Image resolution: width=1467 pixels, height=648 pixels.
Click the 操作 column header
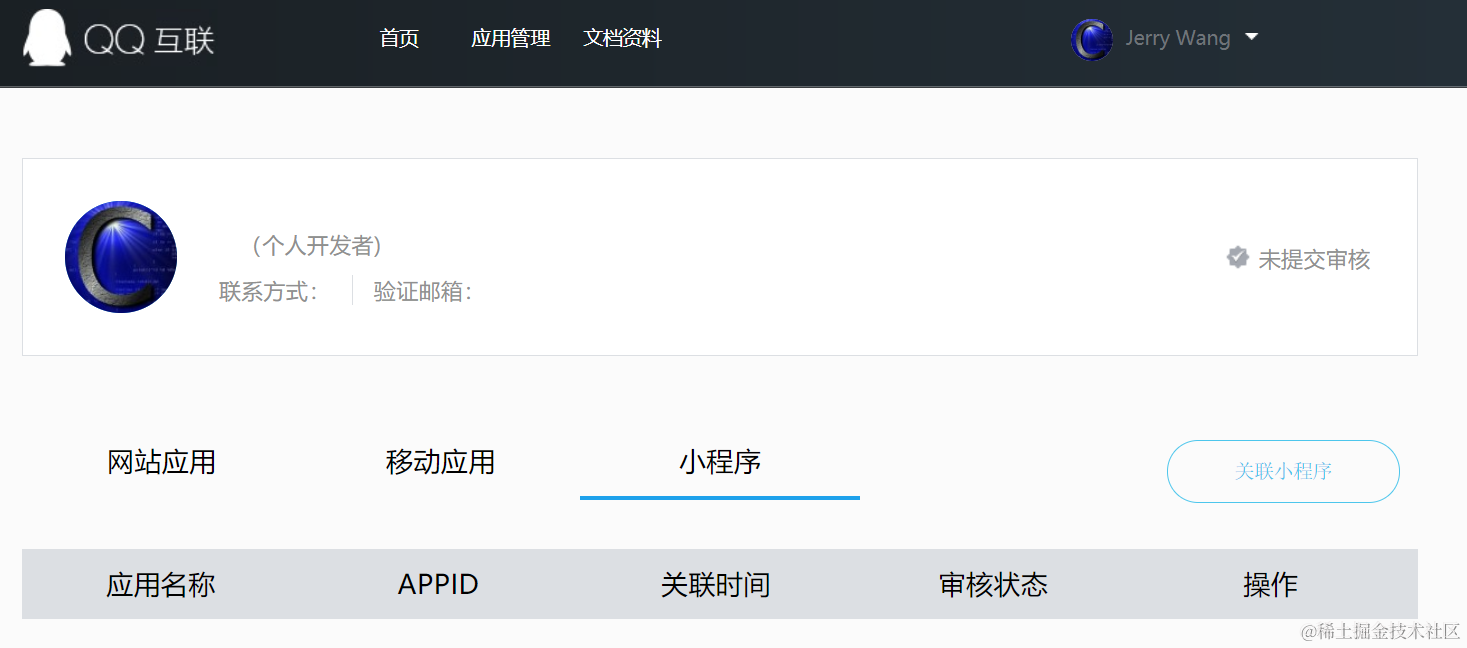[1271, 585]
